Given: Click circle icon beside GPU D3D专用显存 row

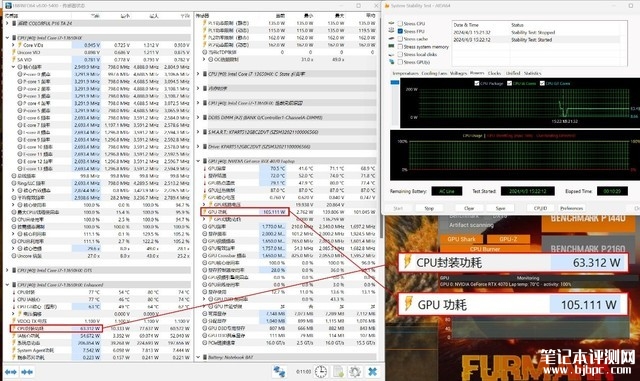Looking at the screenshot, I should (205, 328).
